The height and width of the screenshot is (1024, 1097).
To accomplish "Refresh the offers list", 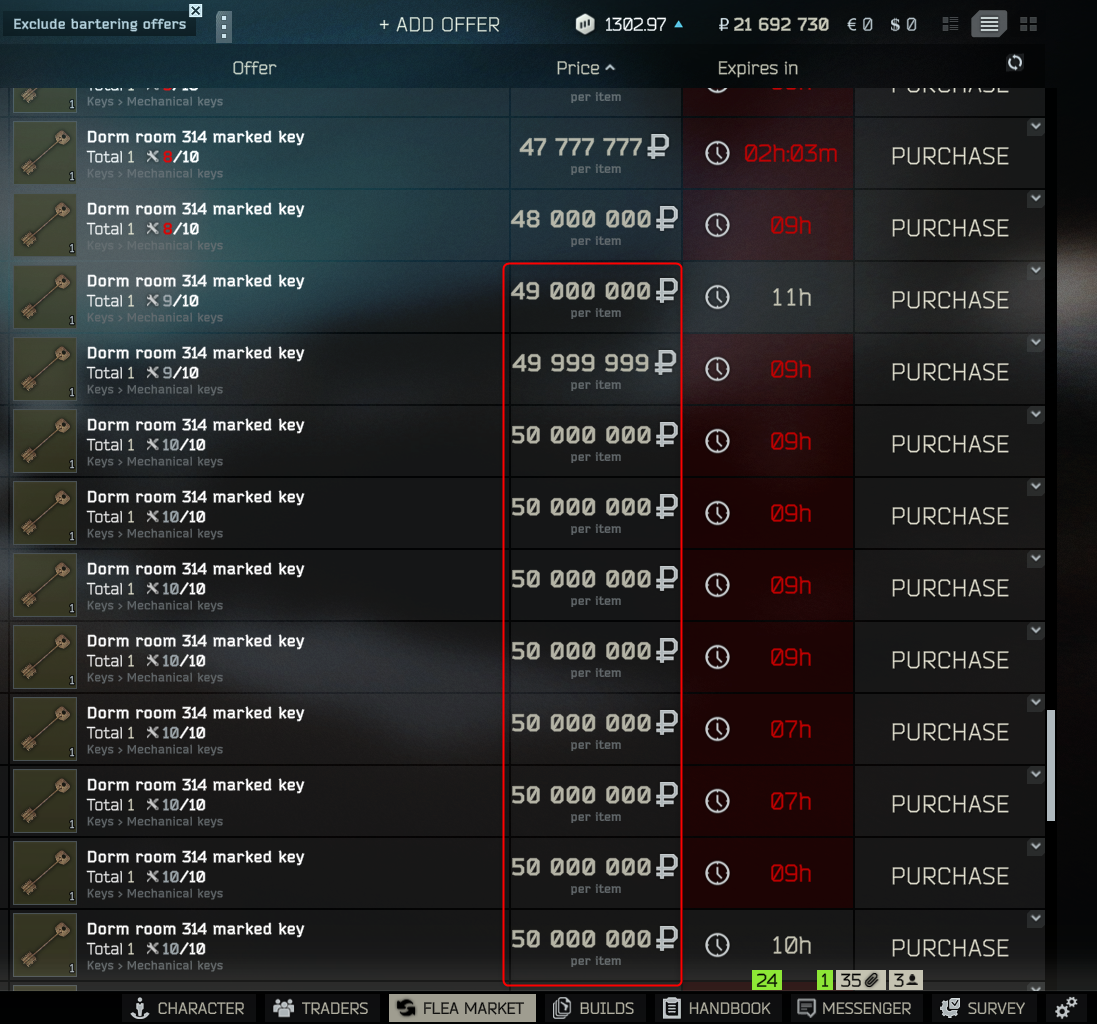I will click(x=1015, y=63).
